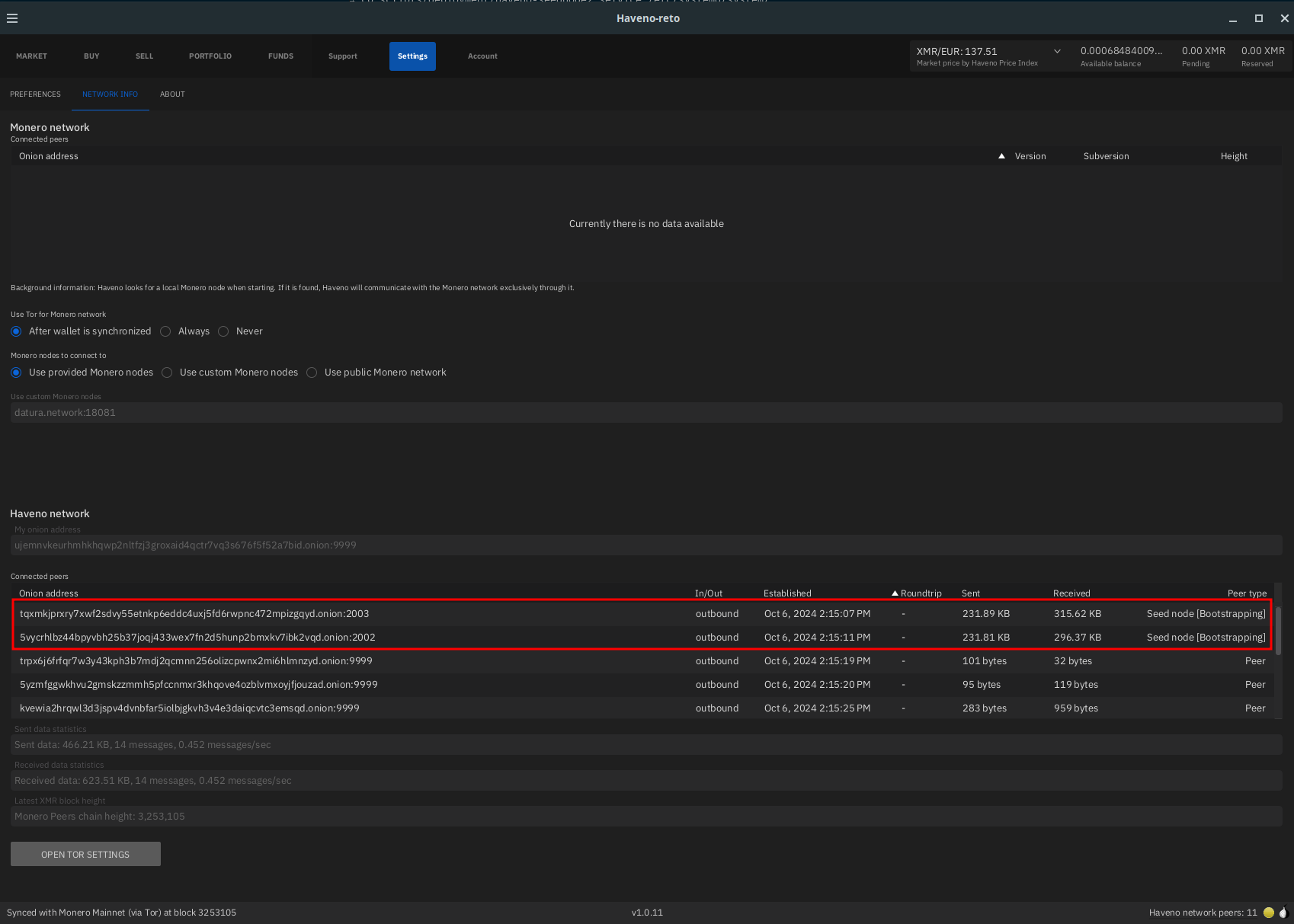Minimize the Haveno-reto window

(1233, 19)
